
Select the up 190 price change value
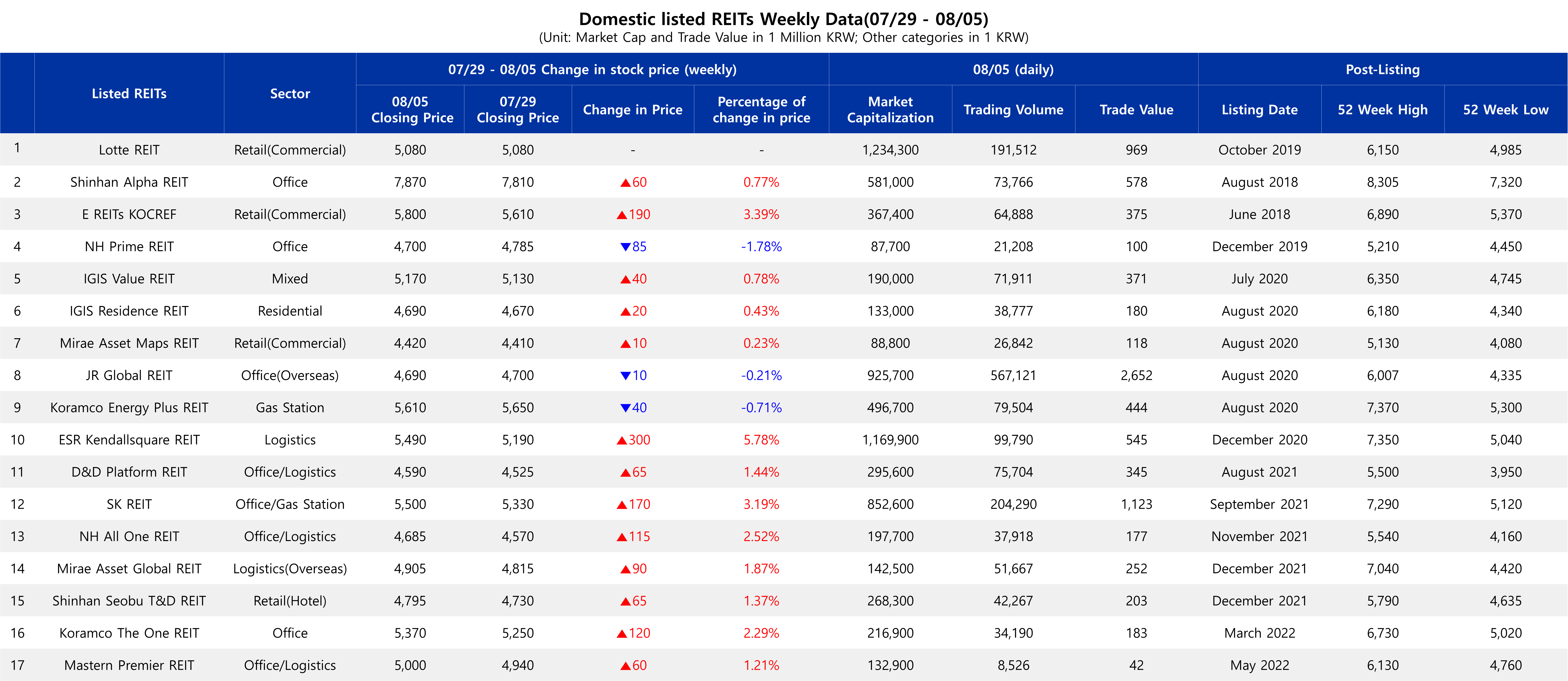tap(633, 214)
